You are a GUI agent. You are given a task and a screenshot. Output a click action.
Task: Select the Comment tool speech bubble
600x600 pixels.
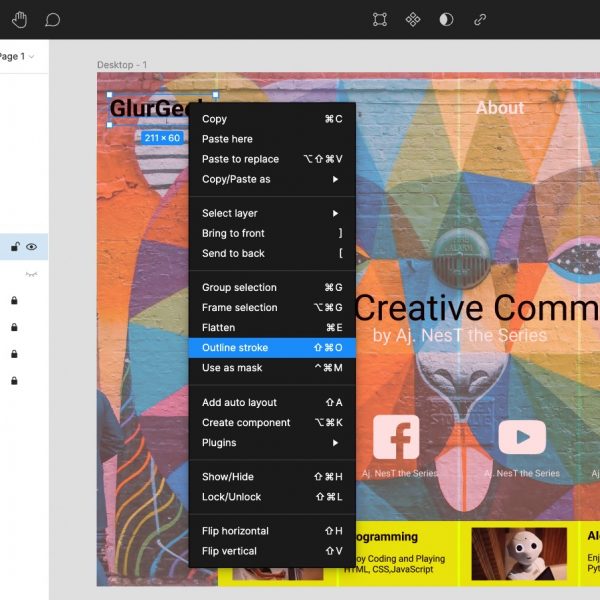52,20
